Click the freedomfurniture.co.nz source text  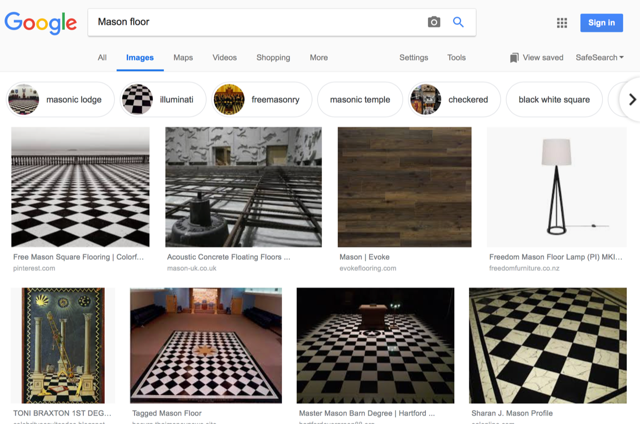524,268
